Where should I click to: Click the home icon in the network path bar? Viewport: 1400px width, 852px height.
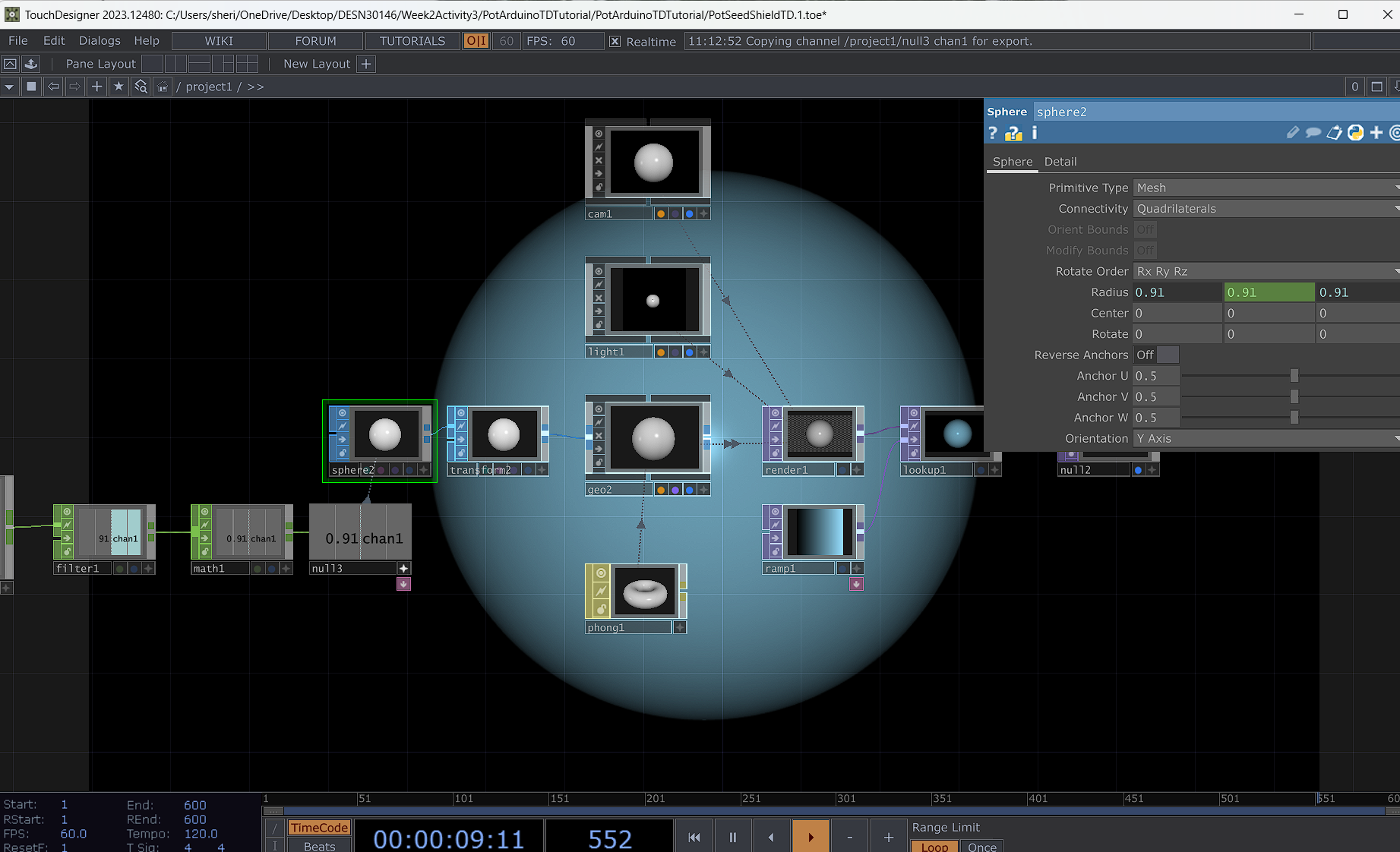click(163, 87)
